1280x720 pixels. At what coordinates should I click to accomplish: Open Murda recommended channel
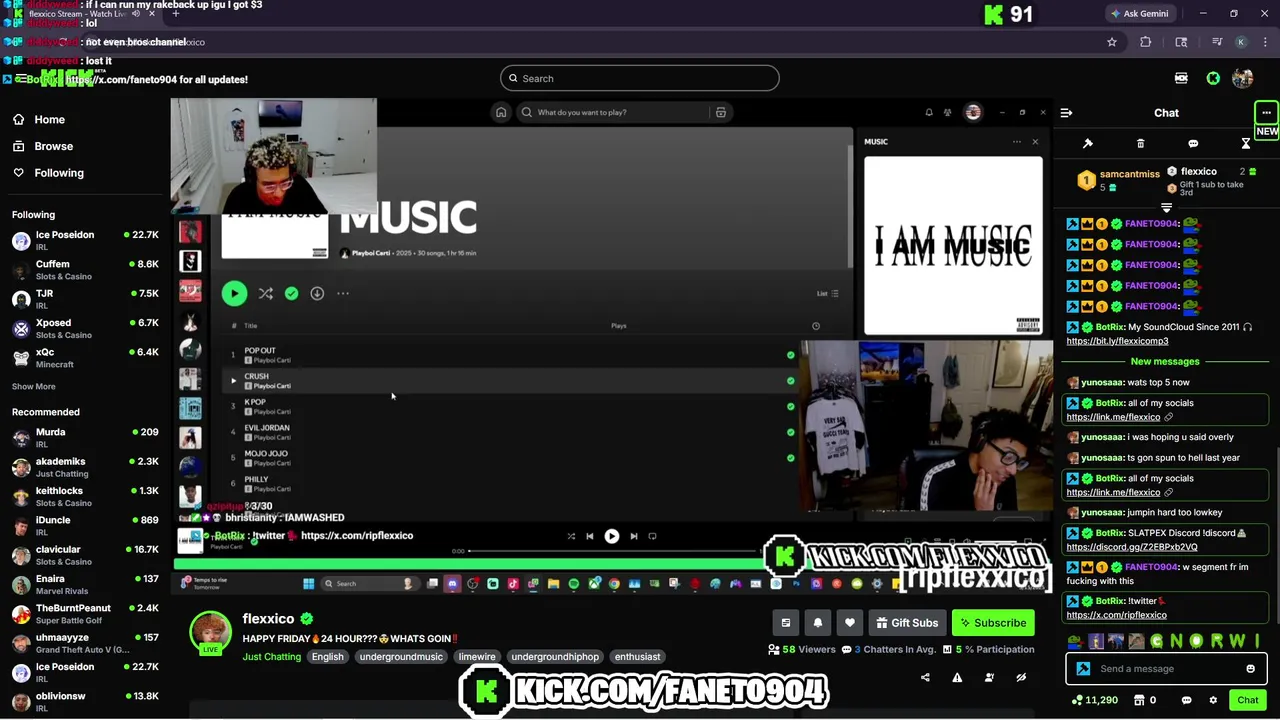(85, 437)
